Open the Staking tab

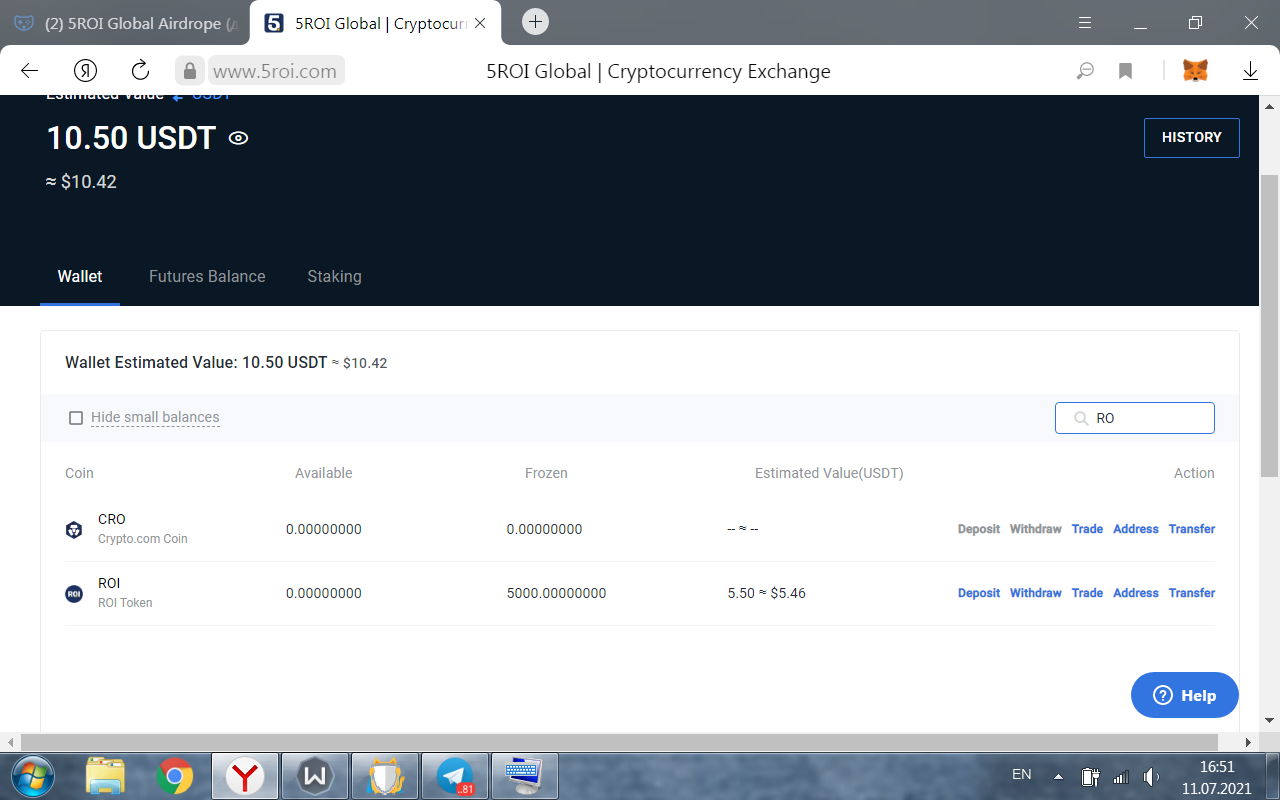pos(334,277)
